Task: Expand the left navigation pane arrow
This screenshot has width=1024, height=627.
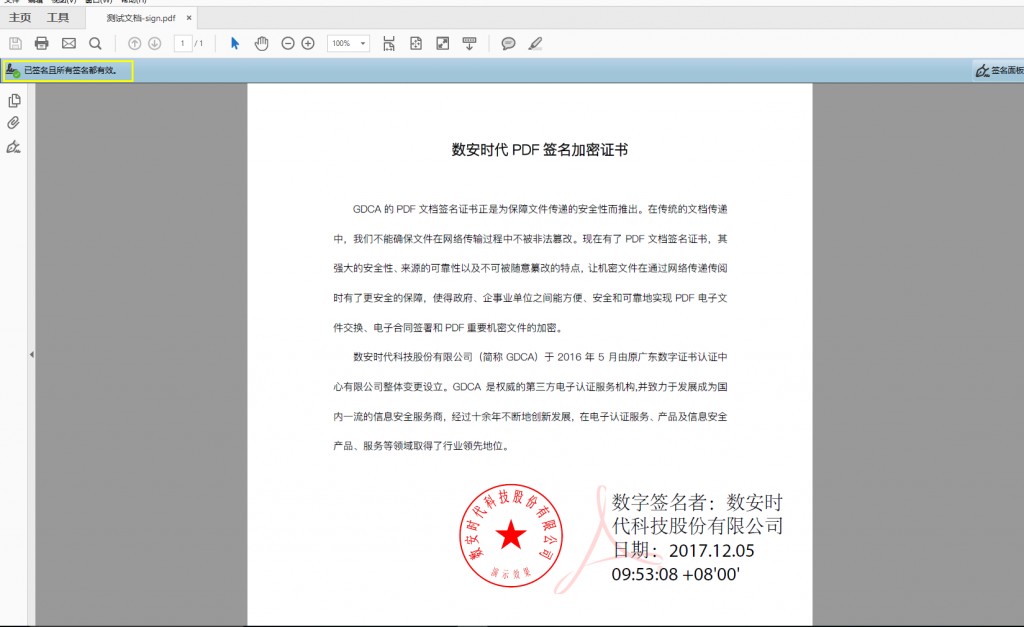Action: point(31,355)
